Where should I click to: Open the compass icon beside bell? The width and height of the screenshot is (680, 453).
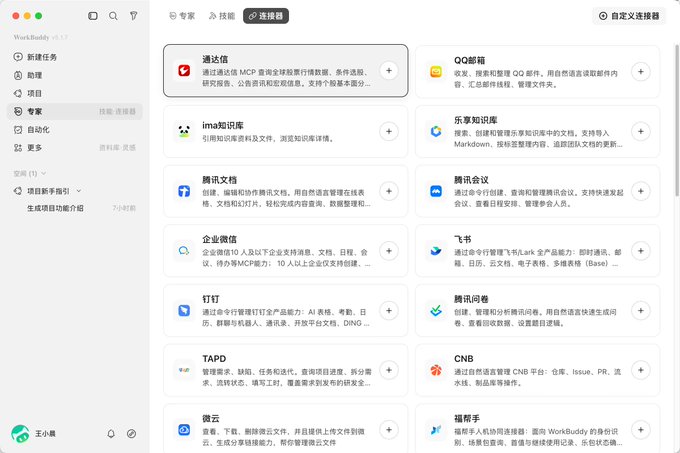[131, 433]
